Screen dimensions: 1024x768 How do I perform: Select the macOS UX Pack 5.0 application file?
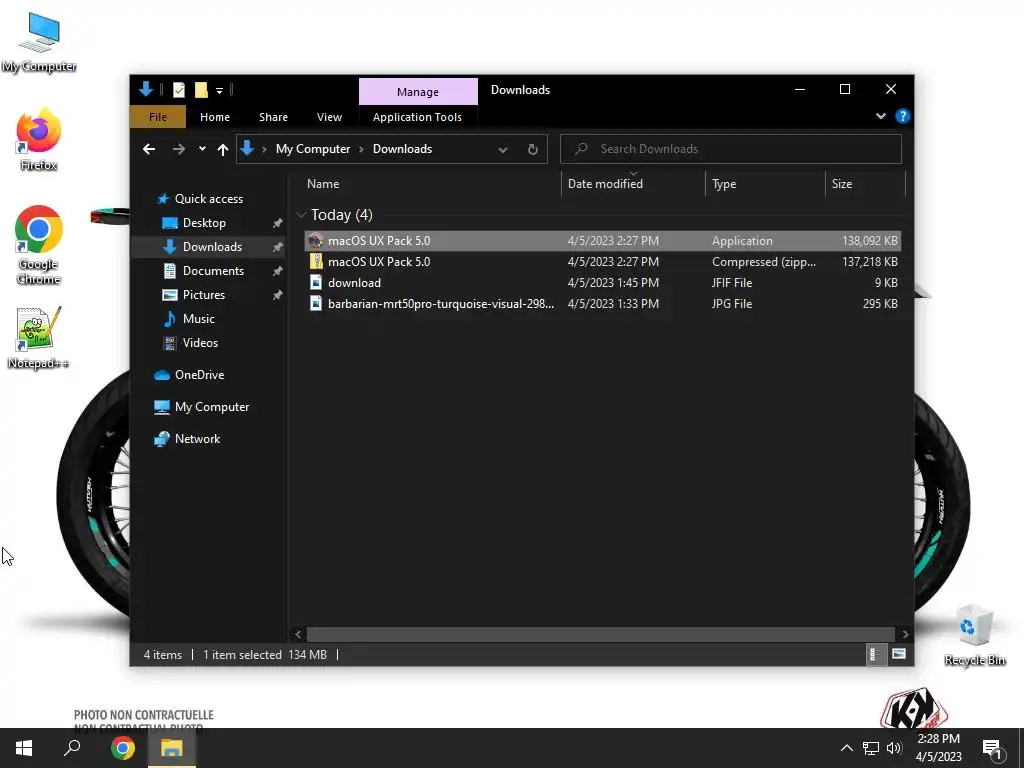point(602,241)
